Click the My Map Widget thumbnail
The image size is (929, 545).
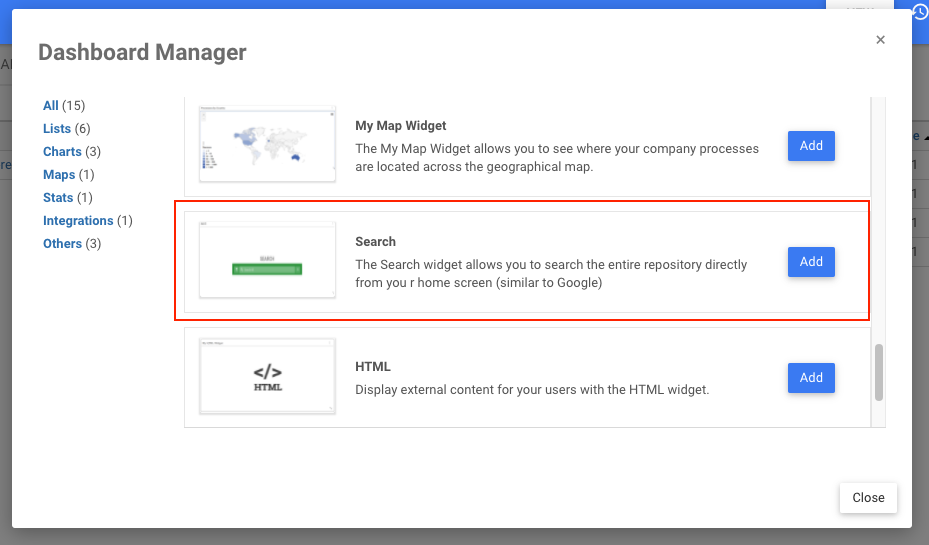pos(267,144)
